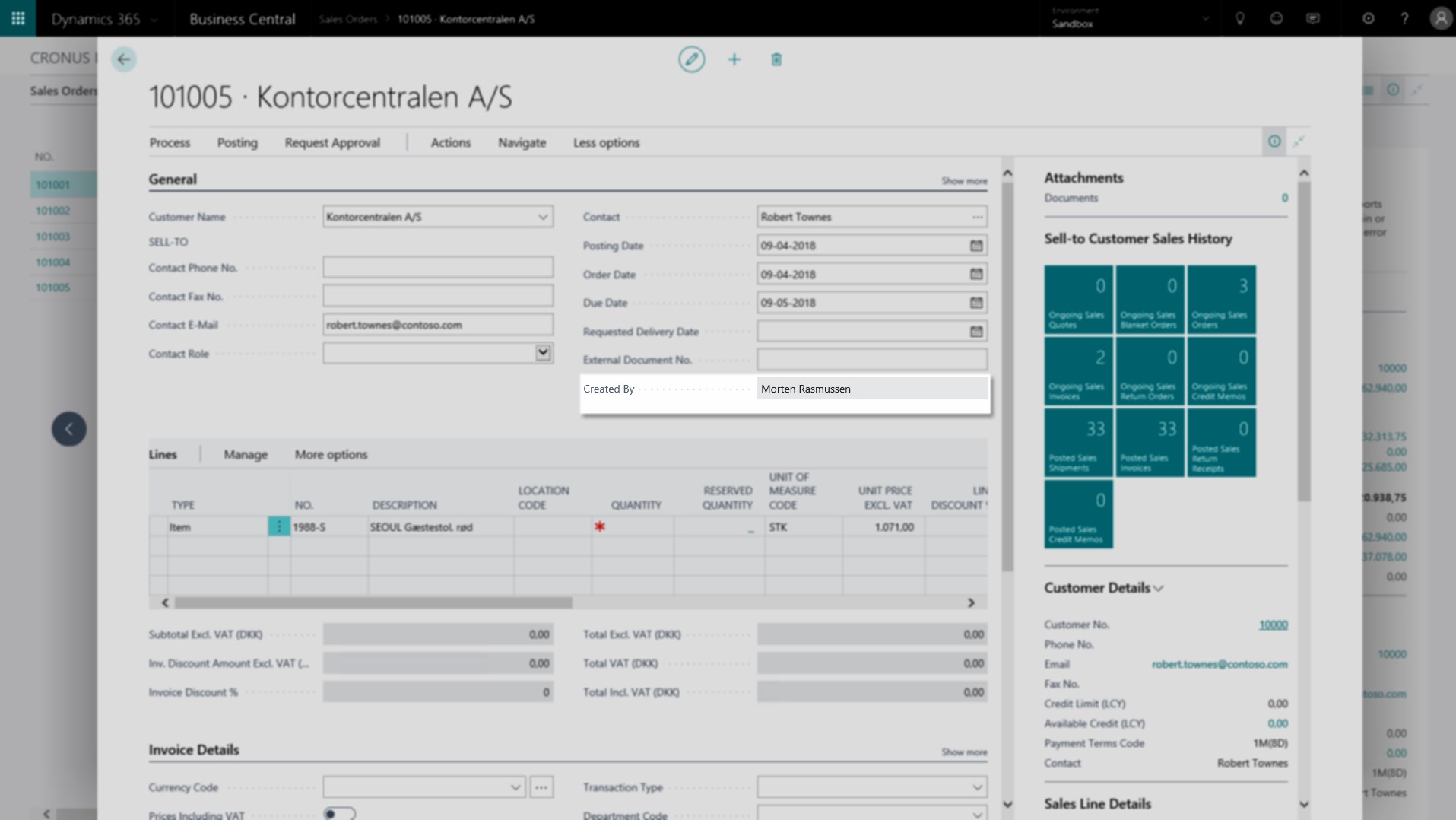This screenshot has width=1456, height=820.
Task: Click the expand page arrows icon
Action: (1299, 141)
